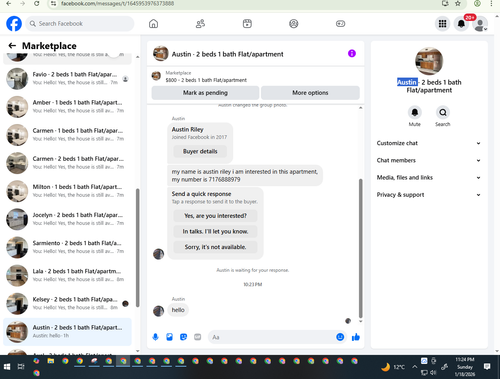Open the Amber 1 beds conversation
Viewport: 500px width, 379px height.
pyautogui.click(x=67, y=107)
